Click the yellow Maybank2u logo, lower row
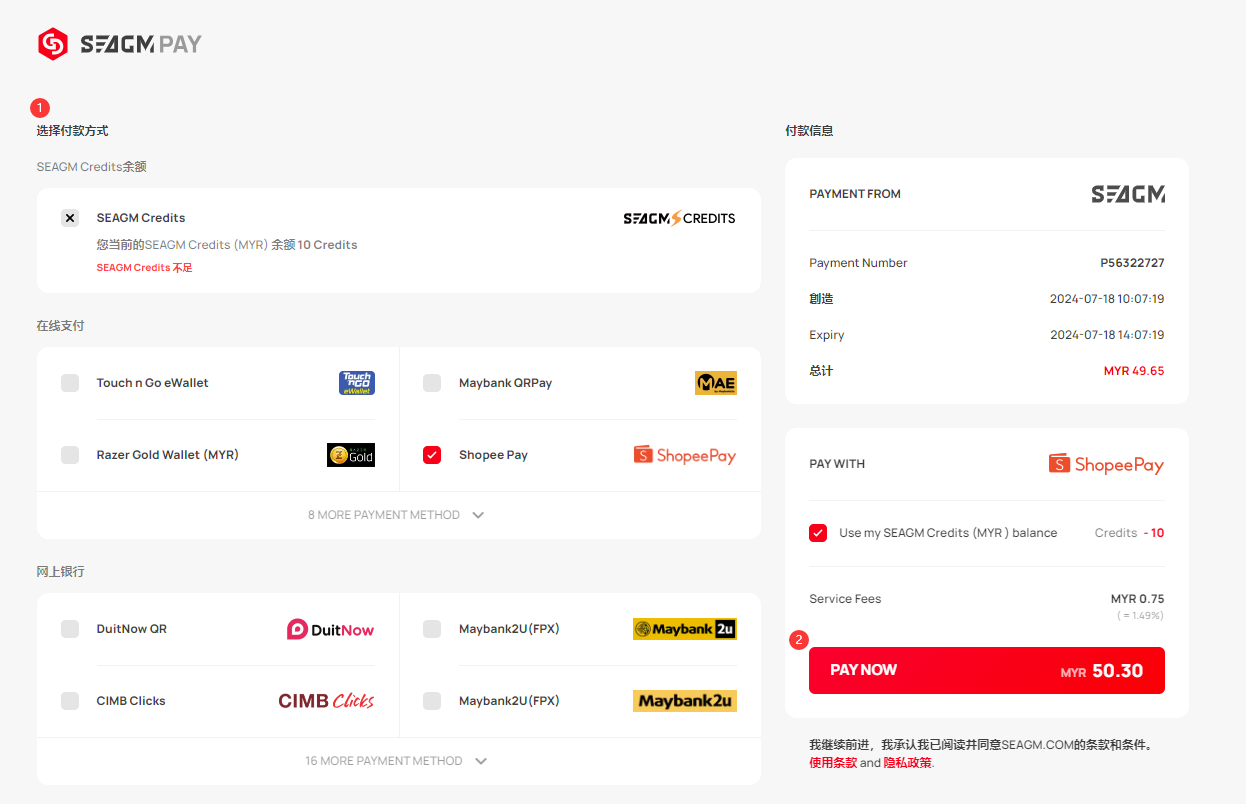 [x=685, y=701]
